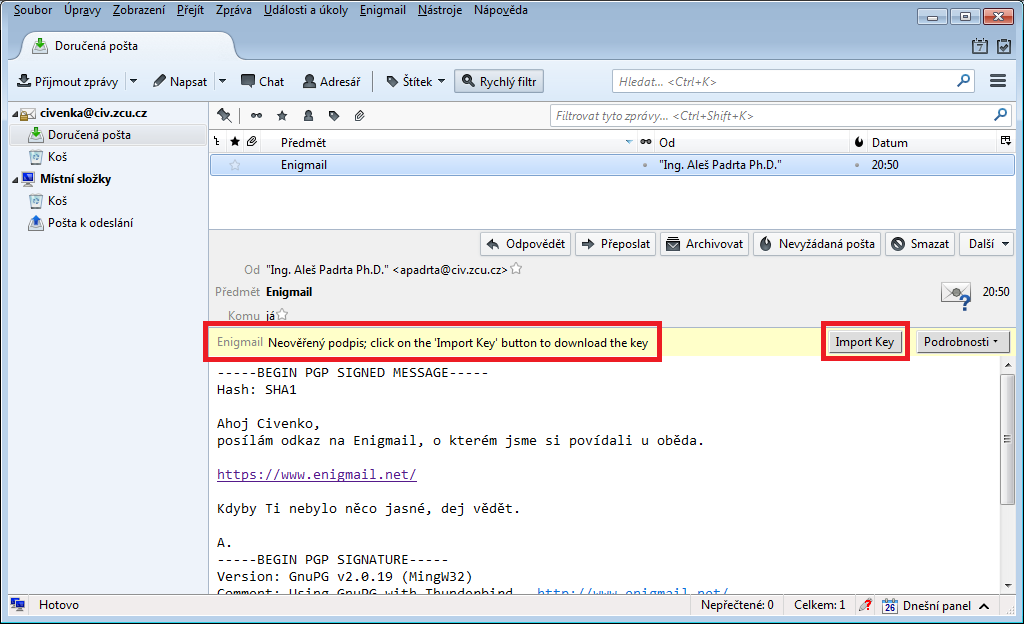Toggle the pin quick filter icon
This screenshot has height=624, width=1024.
225,116
